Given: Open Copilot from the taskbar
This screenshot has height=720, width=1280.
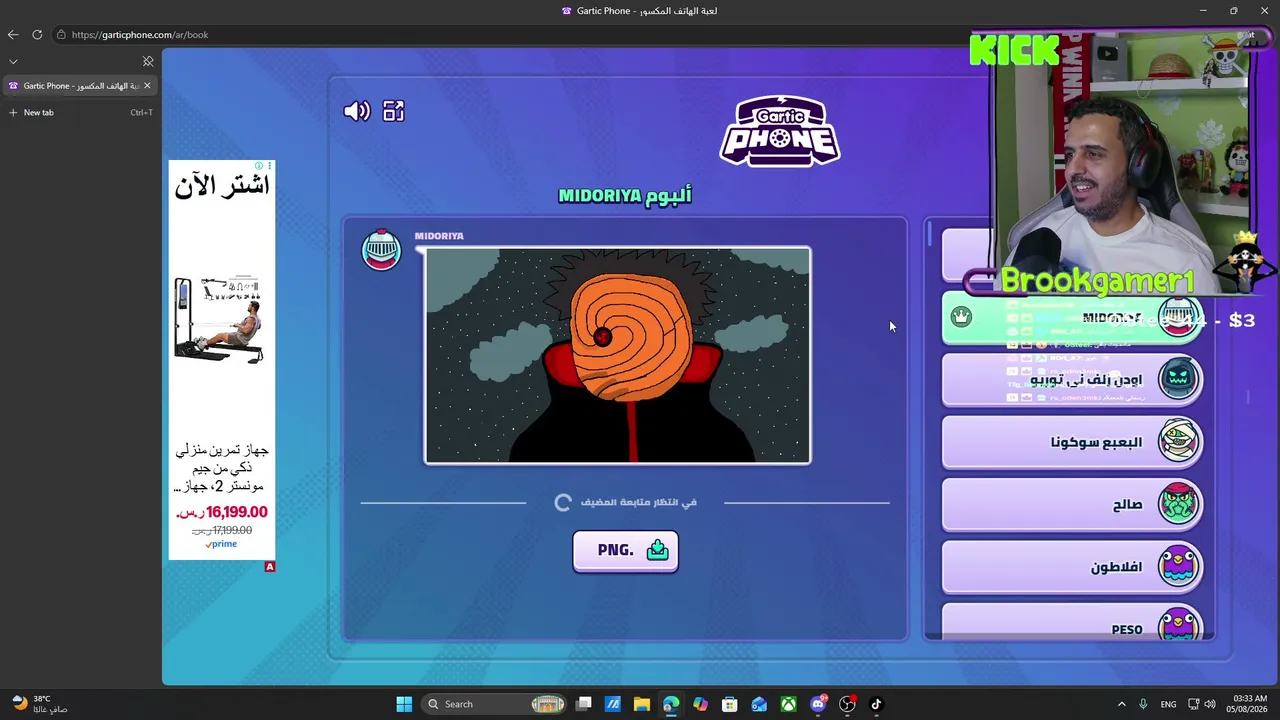Looking at the screenshot, I should 700,704.
